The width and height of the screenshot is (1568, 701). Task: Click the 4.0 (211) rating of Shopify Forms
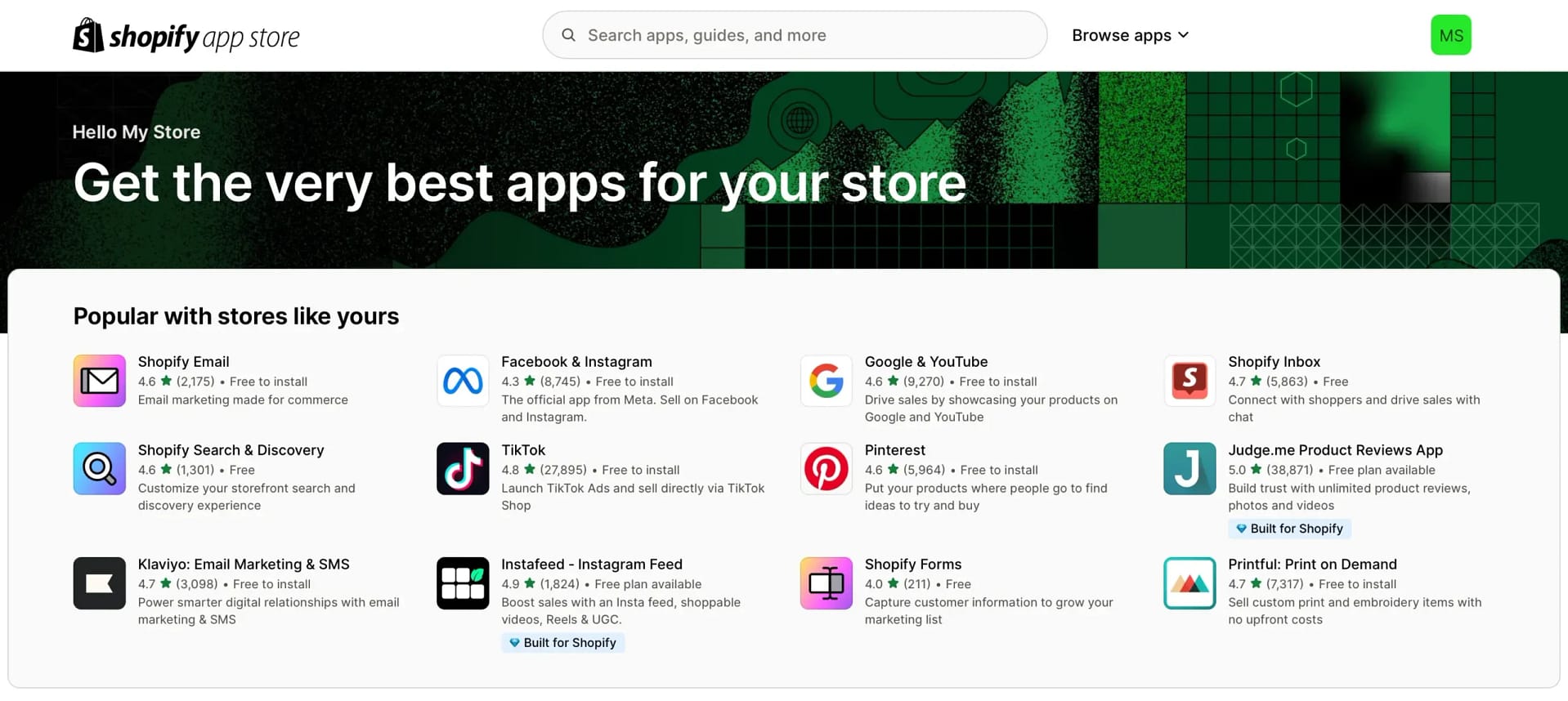point(898,584)
